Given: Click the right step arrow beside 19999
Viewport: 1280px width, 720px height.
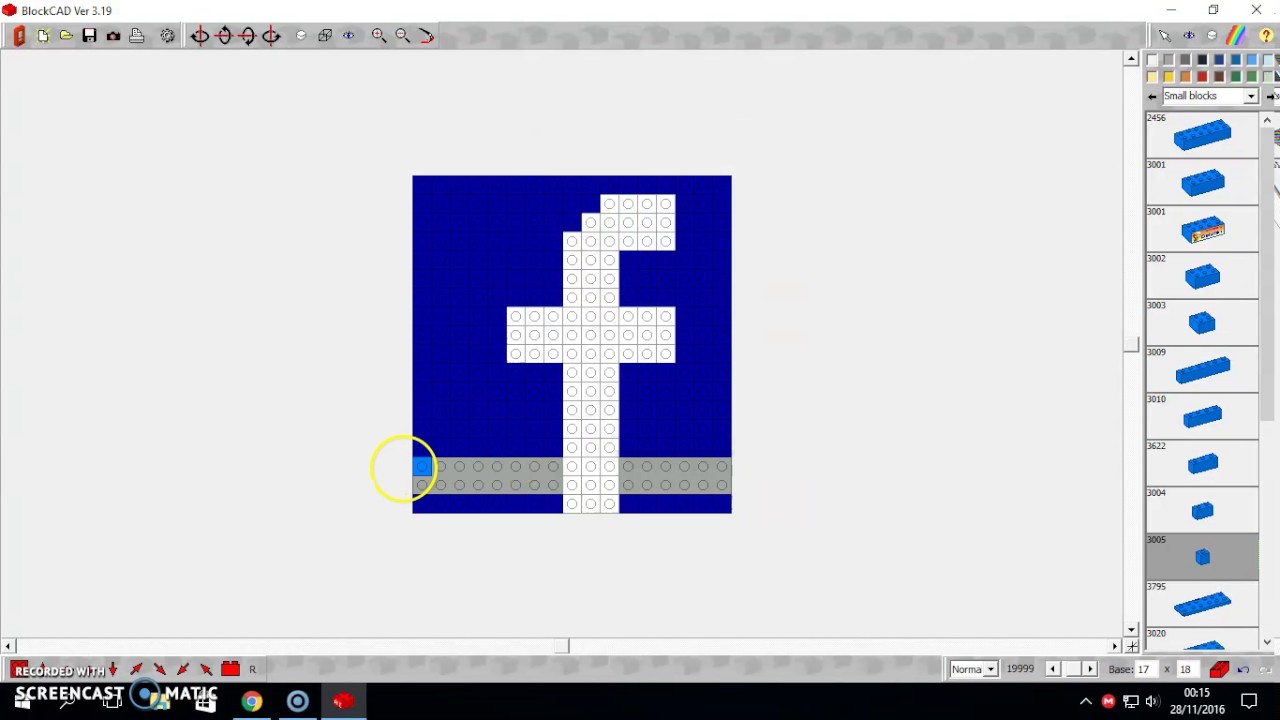Looking at the screenshot, I should 1090,669.
